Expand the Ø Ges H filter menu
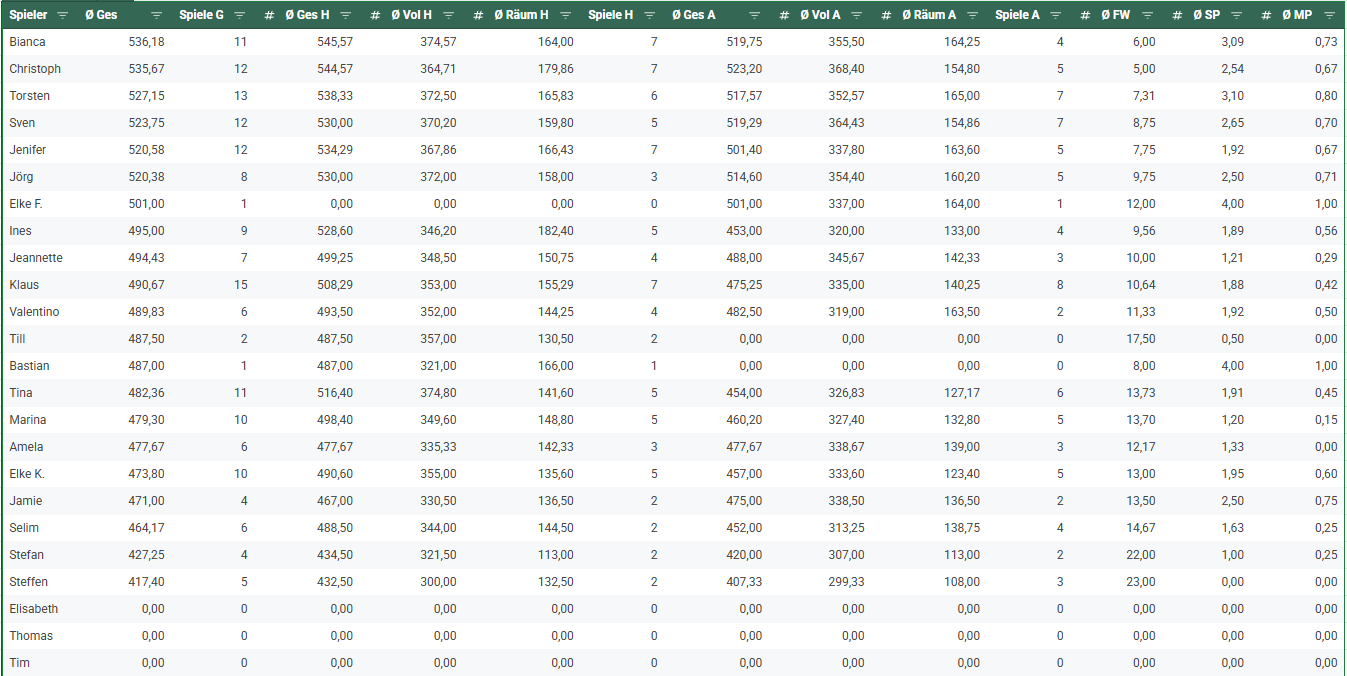1347x676 pixels. tap(345, 16)
